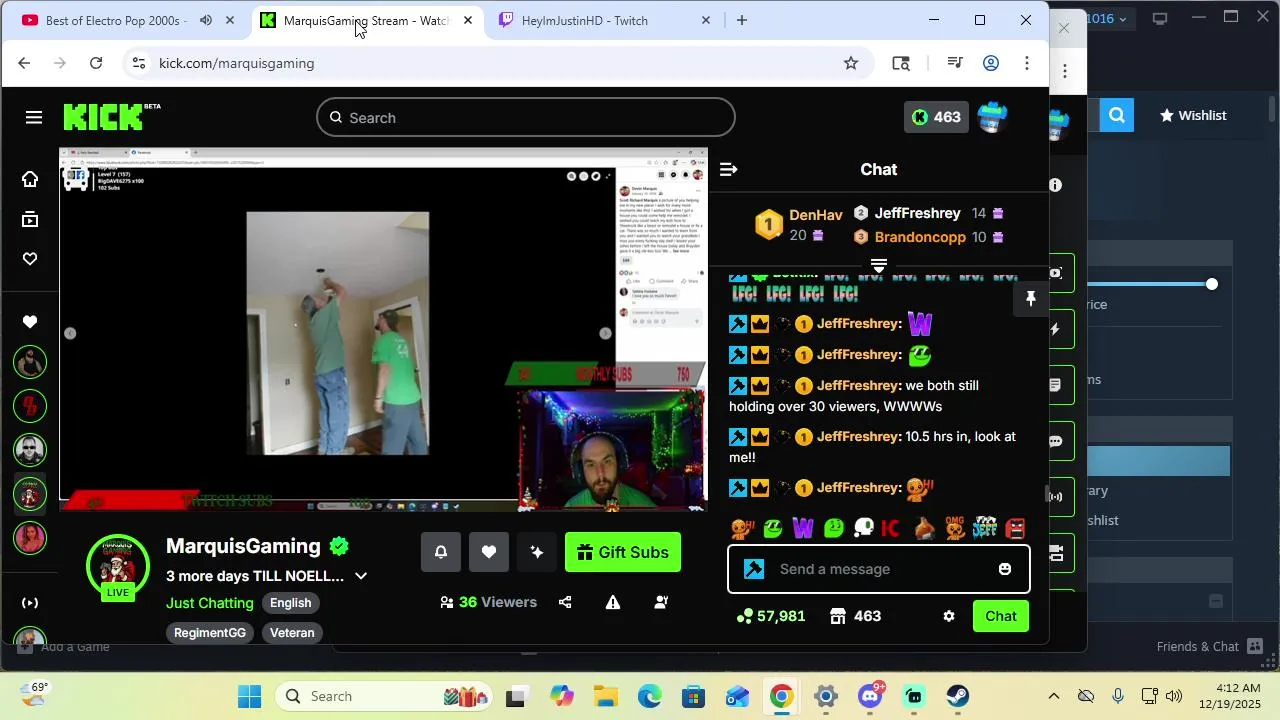Screen dimensions: 1280x720
Task: Open Steam from the Windows taskbar
Action: [x=958, y=696]
